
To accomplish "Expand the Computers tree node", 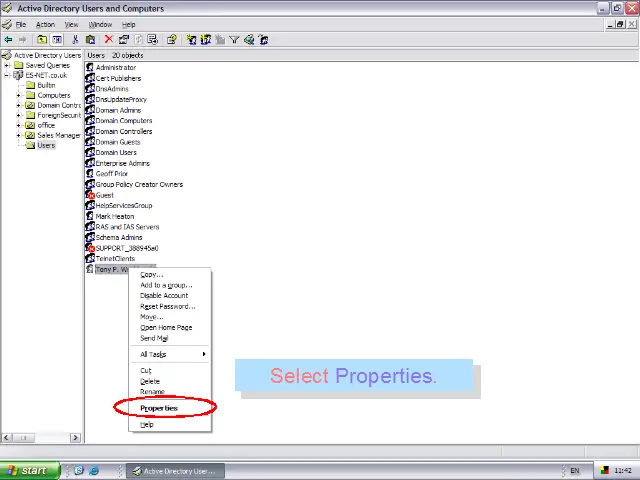I will [18, 95].
